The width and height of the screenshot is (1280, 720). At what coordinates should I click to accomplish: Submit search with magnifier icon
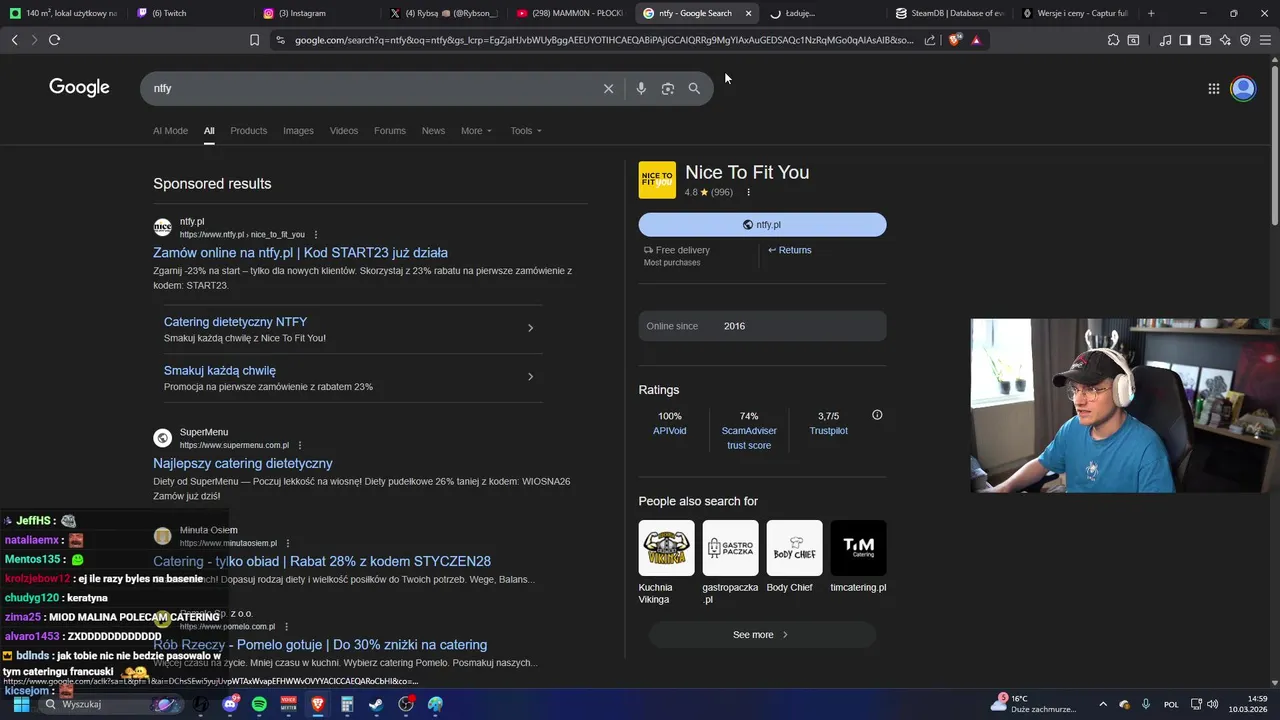pos(694,88)
